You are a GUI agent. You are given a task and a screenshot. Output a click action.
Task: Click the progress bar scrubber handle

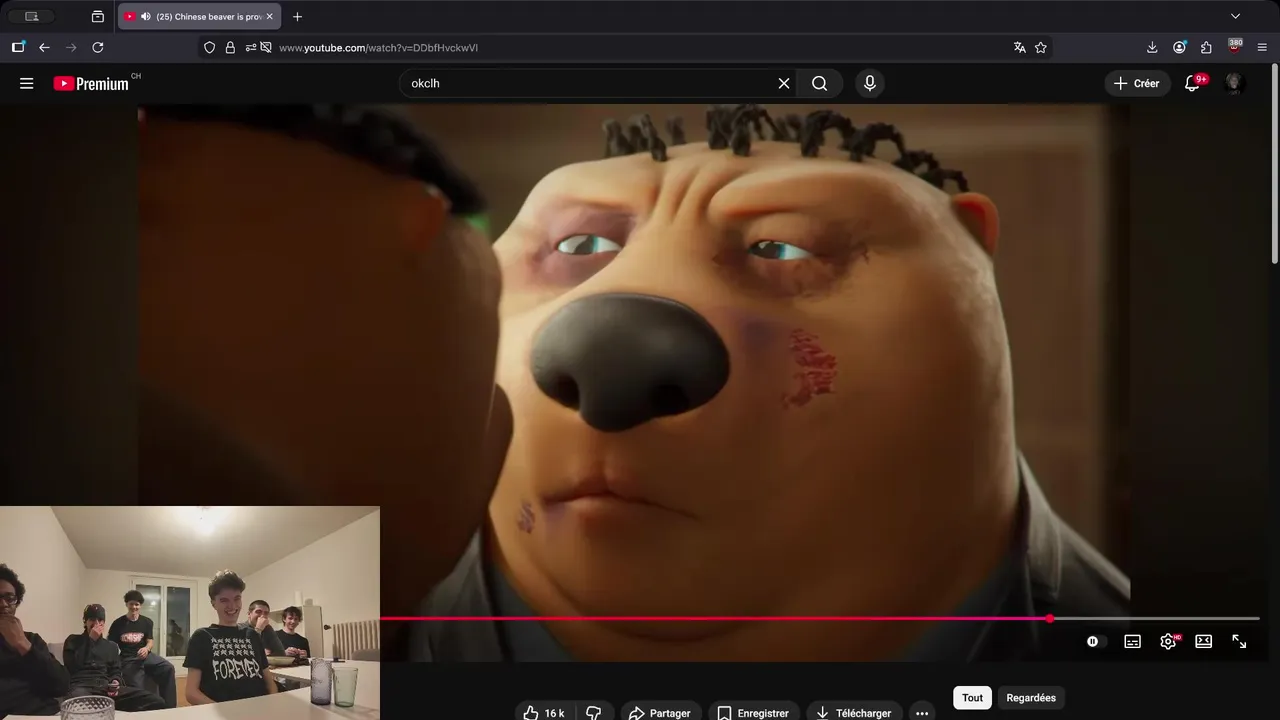[1050, 619]
